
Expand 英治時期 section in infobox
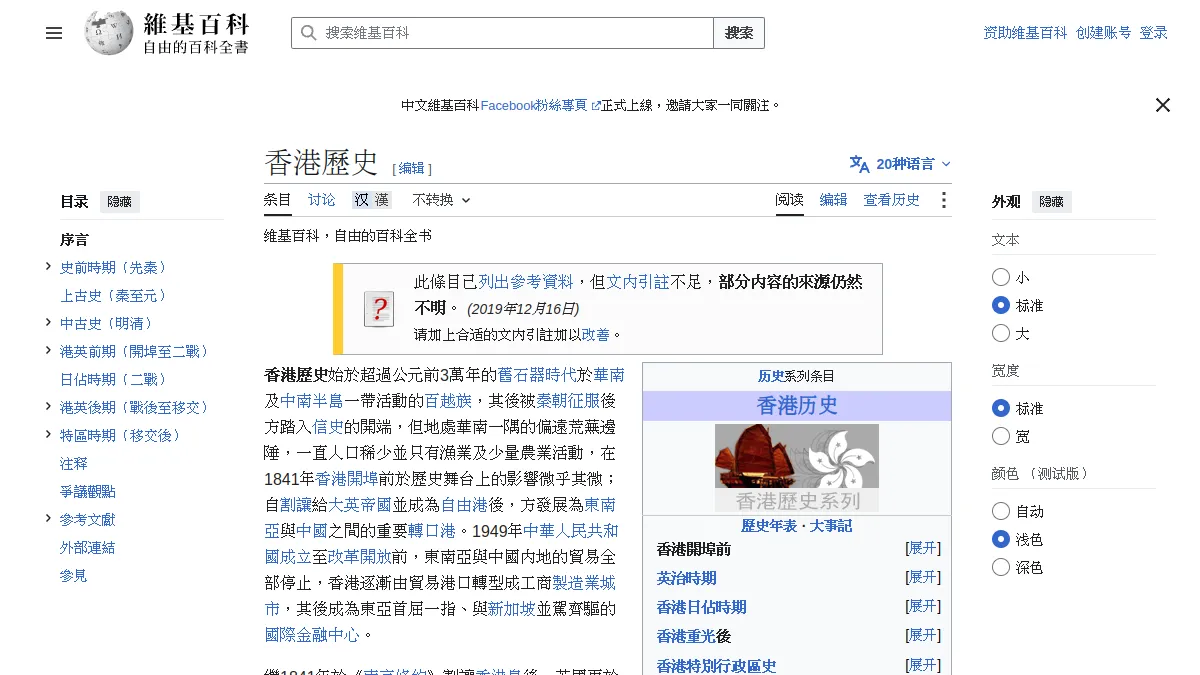click(923, 578)
